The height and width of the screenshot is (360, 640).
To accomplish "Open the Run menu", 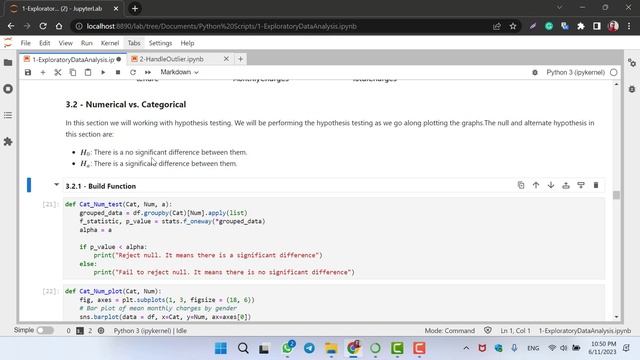I will point(87,43).
